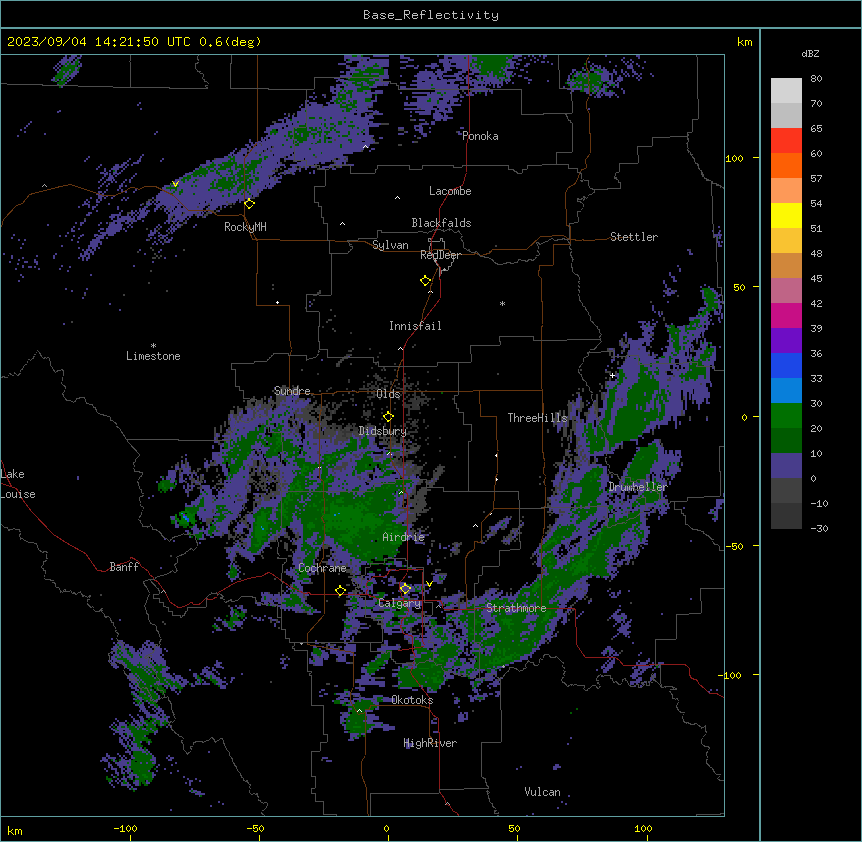Screen dimensions: 862x842
Task: Click the RockyMH label
Action: pos(245,227)
